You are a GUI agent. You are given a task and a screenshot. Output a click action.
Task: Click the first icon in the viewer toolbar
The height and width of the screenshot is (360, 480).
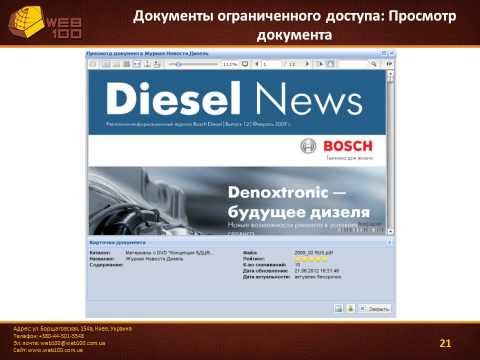[x=93, y=64]
